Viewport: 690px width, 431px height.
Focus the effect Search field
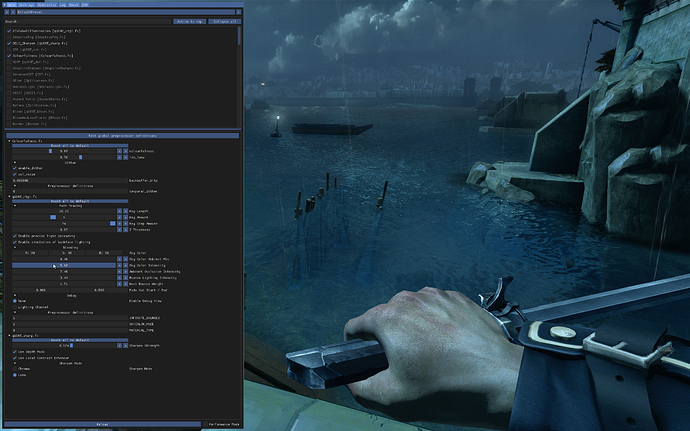pyautogui.click(x=88, y=21)
